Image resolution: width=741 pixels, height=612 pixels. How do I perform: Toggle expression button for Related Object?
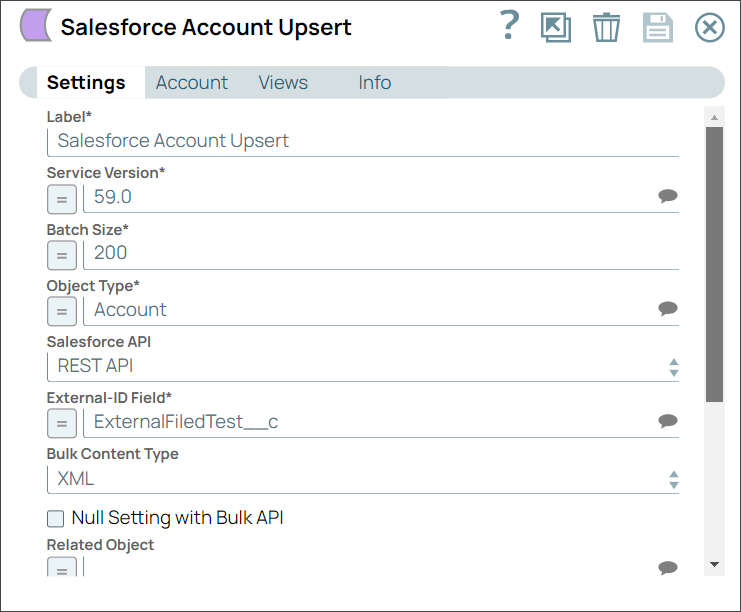pyautogui.click(x=62, y=567)
